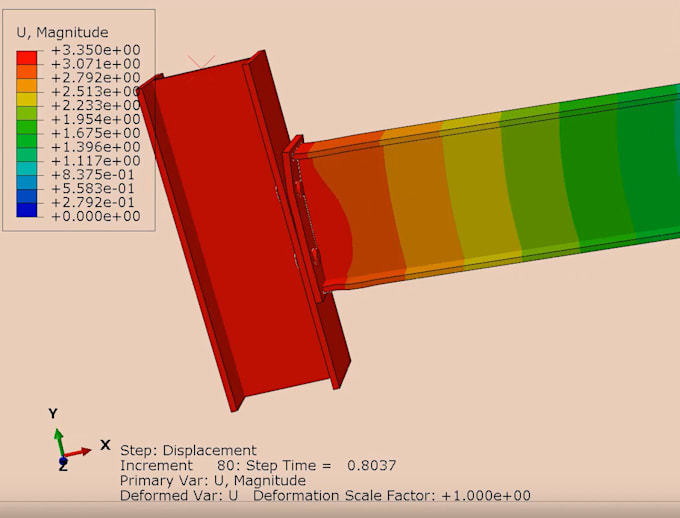The width and height of the screenshot is (680, 518).
Task: Click the legend value +2.792e-01
Action: click(x=93, y=203)
